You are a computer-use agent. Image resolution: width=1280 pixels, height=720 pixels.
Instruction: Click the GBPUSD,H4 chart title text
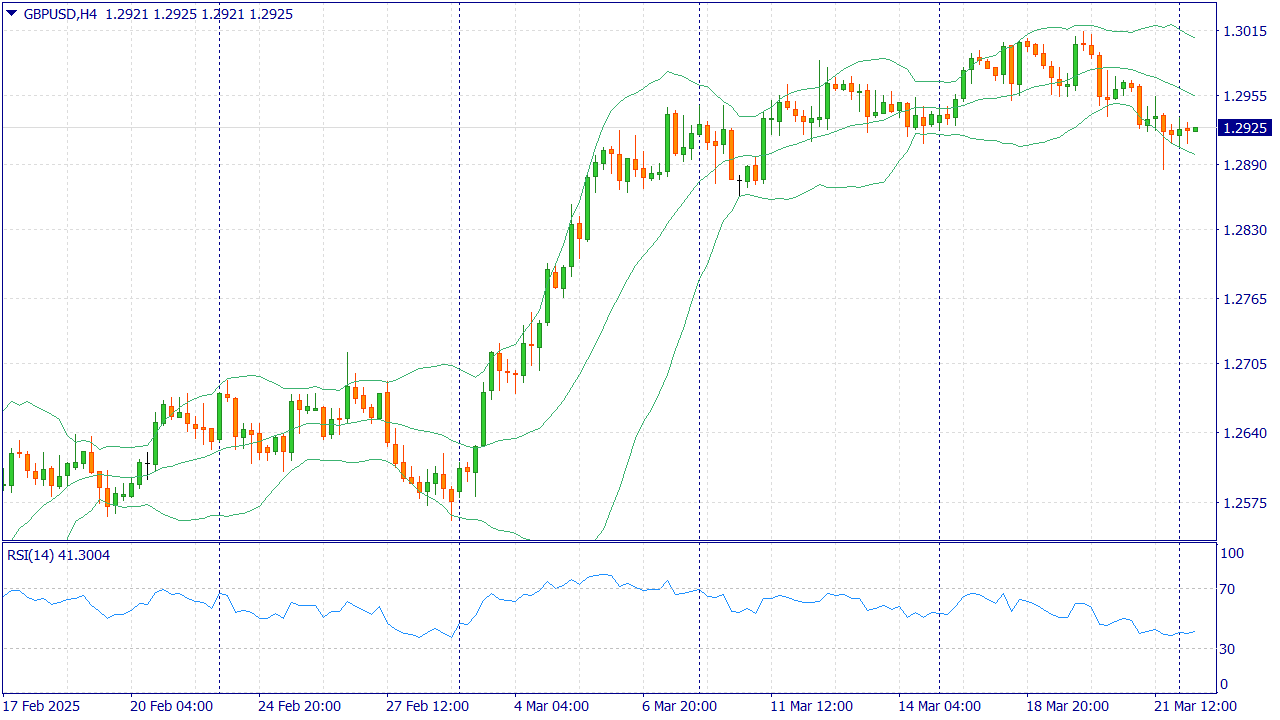click(x=60, y=15)
